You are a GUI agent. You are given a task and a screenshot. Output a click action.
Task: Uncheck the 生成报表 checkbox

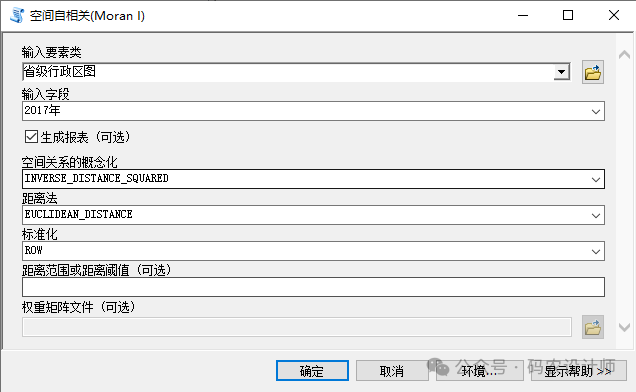pyautogui.click(x=31, y=137)
